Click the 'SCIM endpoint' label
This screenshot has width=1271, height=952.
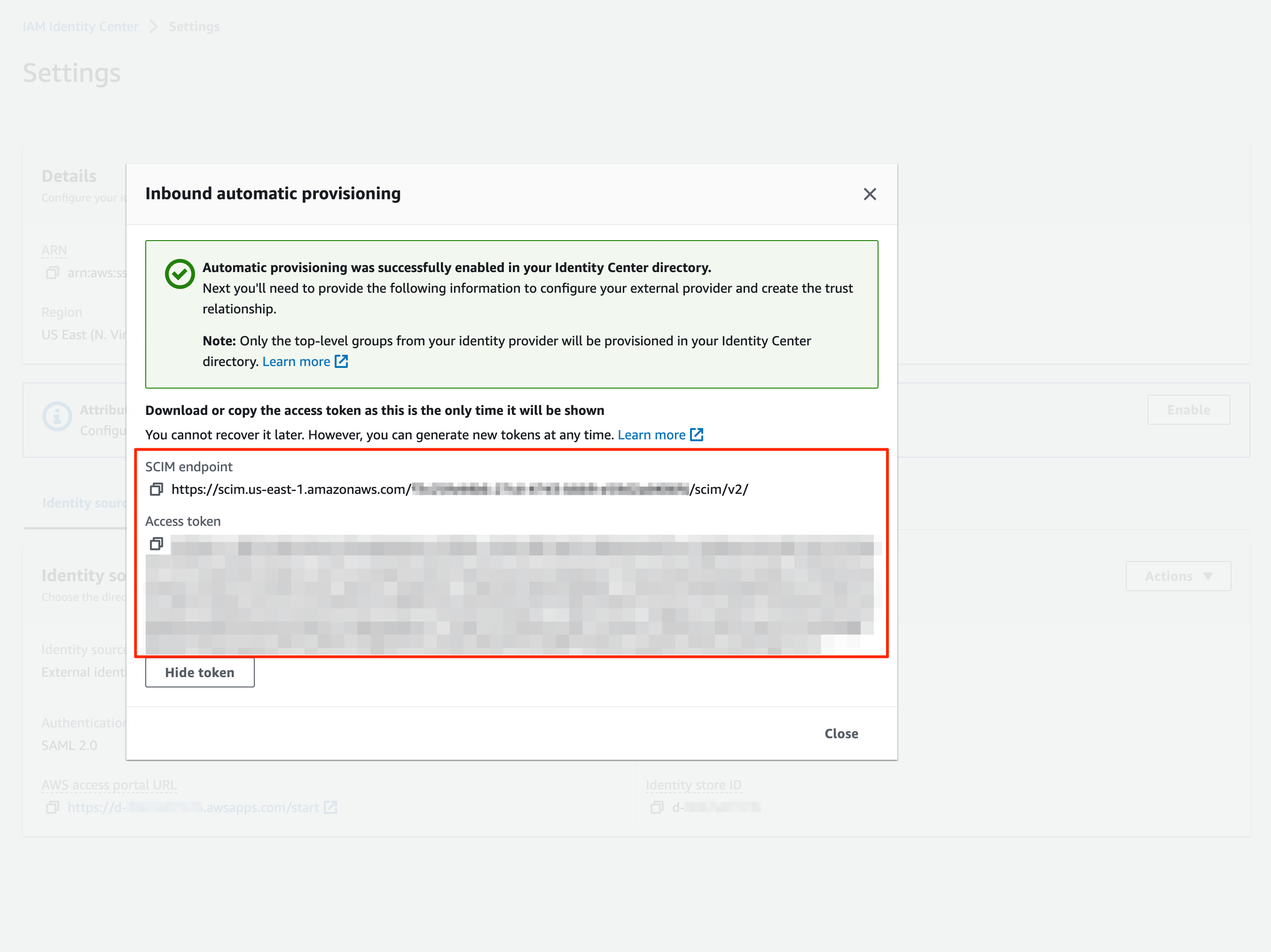(188, 467)
